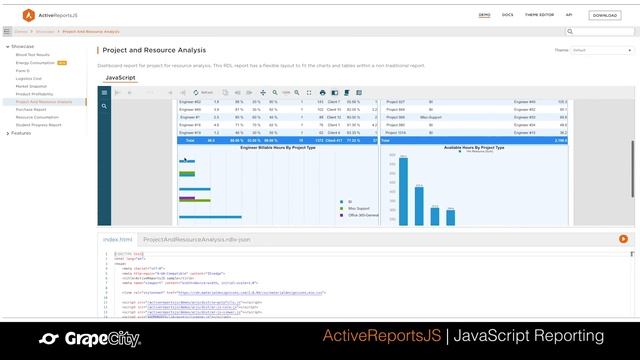The height and width of the screenshot is (360, 640).
Task: Click the zoom in magnifier icon
Action: click(297, 93)
